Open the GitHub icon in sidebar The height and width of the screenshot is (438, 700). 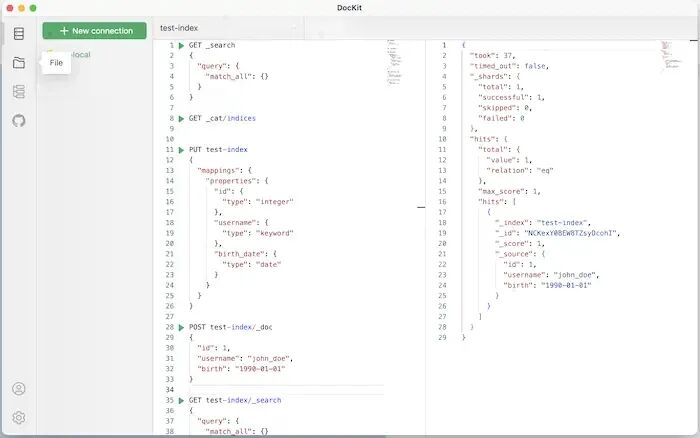(19, 121)
